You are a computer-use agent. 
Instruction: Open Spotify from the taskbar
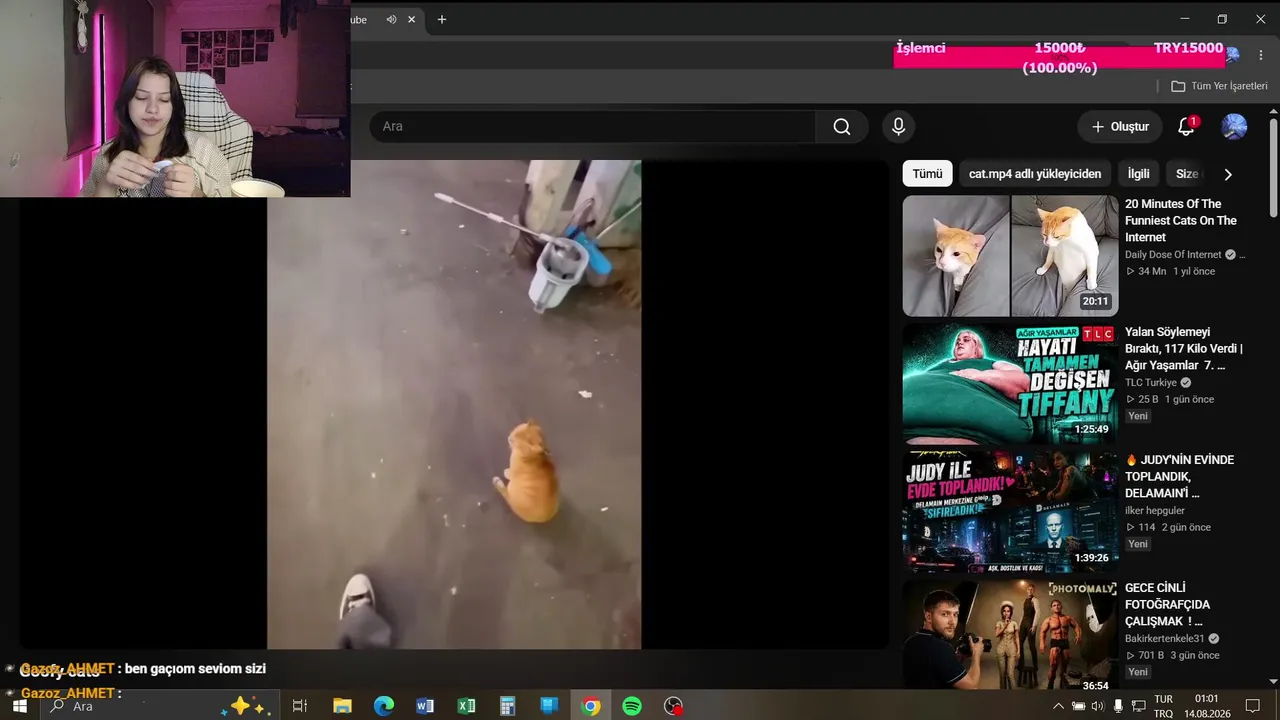(x=632, y=706)
